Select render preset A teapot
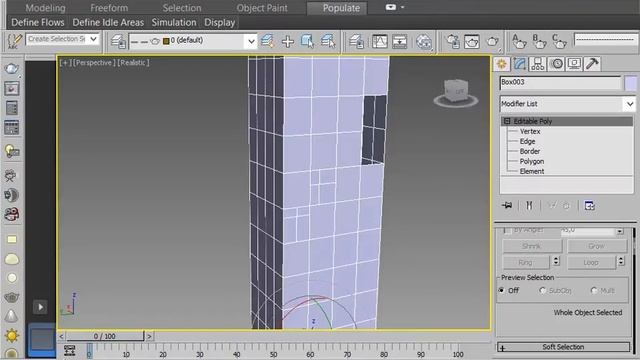The image size is (640, 360). coord(519,41)
